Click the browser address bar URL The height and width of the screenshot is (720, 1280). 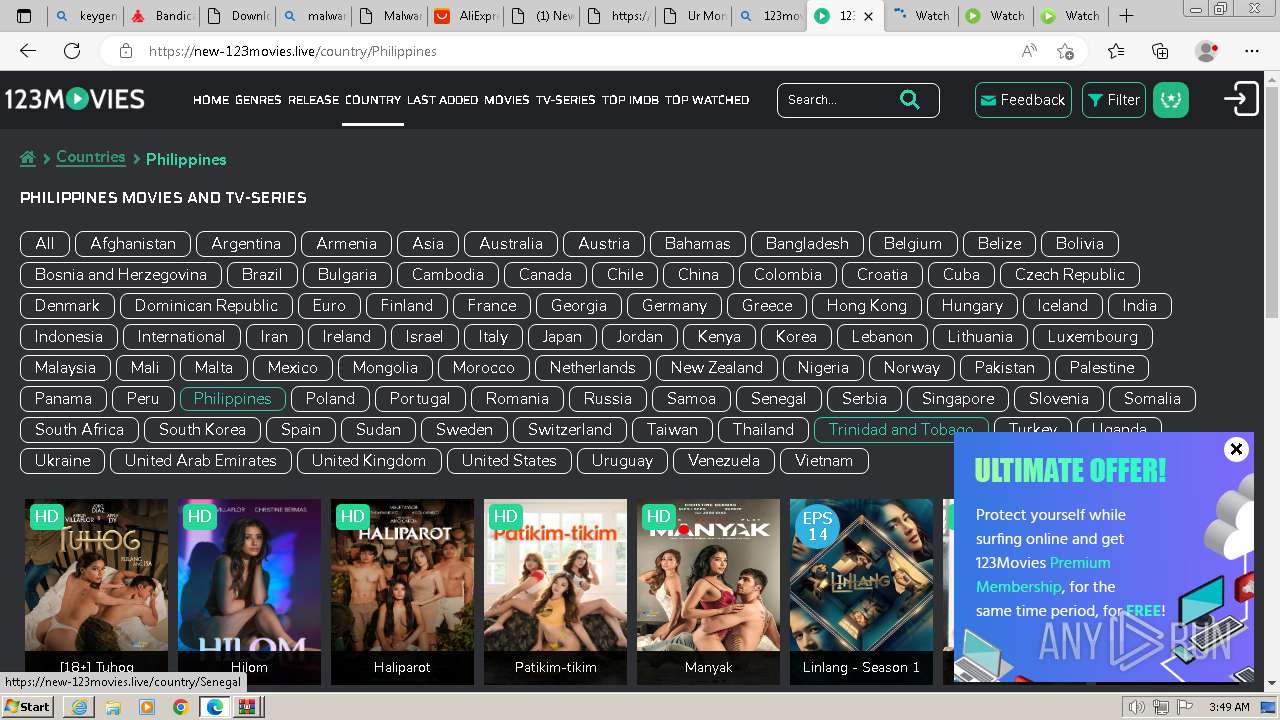pos(293,51)
